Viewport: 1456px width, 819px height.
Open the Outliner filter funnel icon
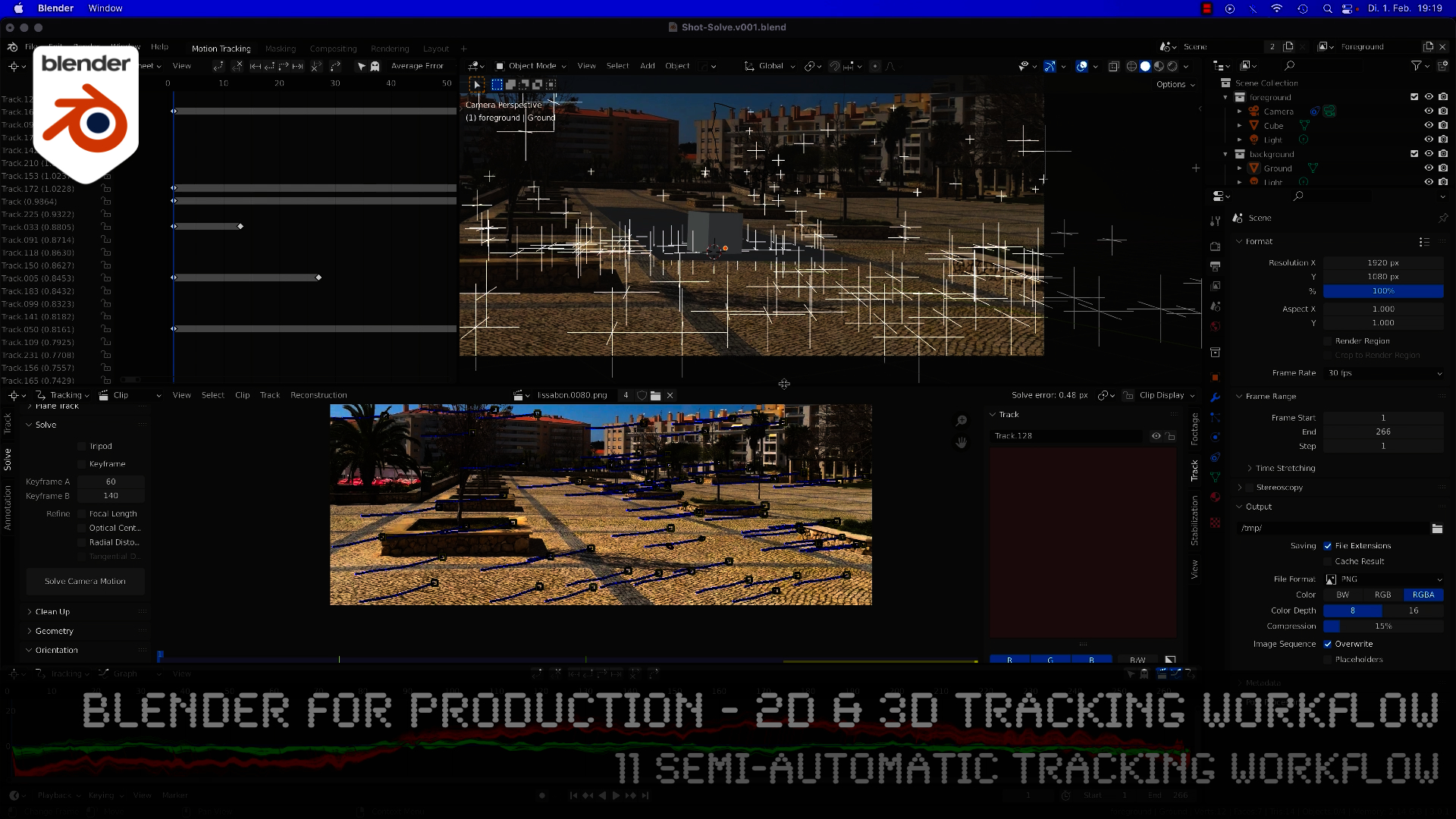click(1417, 66)
